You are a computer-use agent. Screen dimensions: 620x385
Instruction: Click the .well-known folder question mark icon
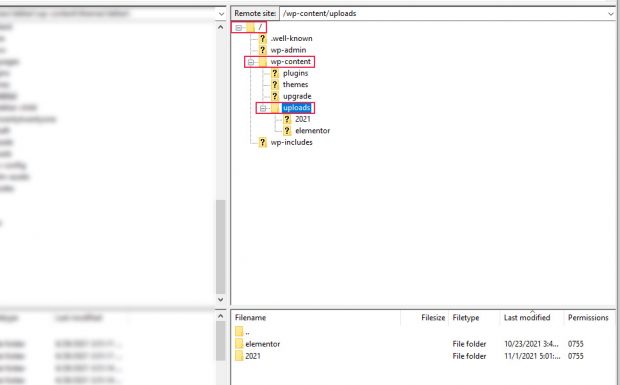(263, 38)
